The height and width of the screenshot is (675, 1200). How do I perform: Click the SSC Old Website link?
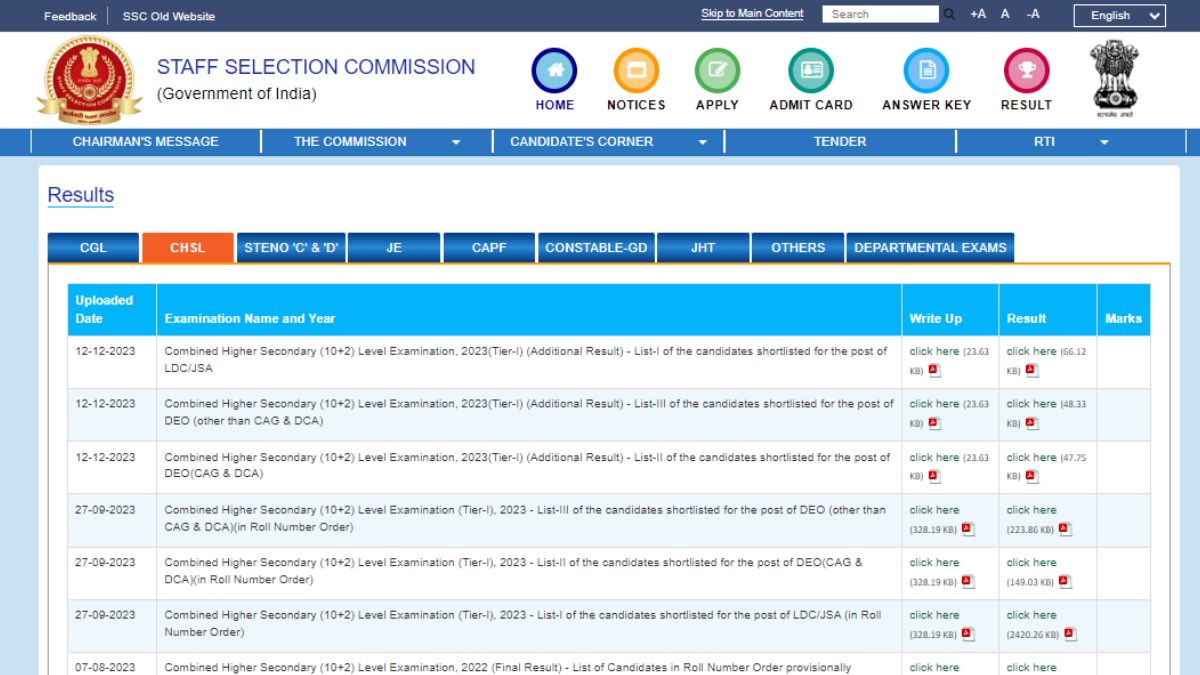pos(166,15)
